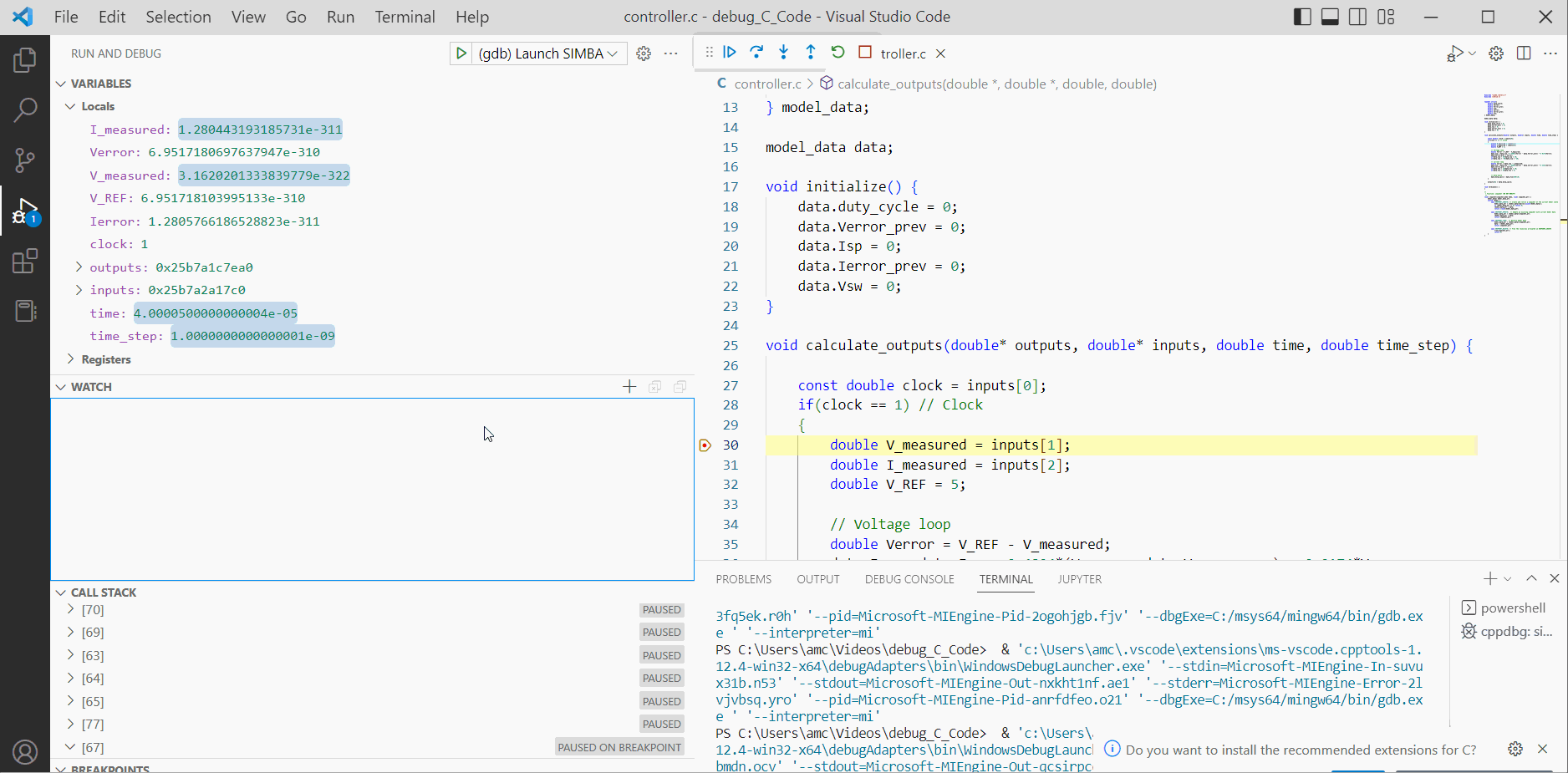The width and height of the screenshot is (1568, 773).
Task: Stop the debug session
Action: click(865, 52)
